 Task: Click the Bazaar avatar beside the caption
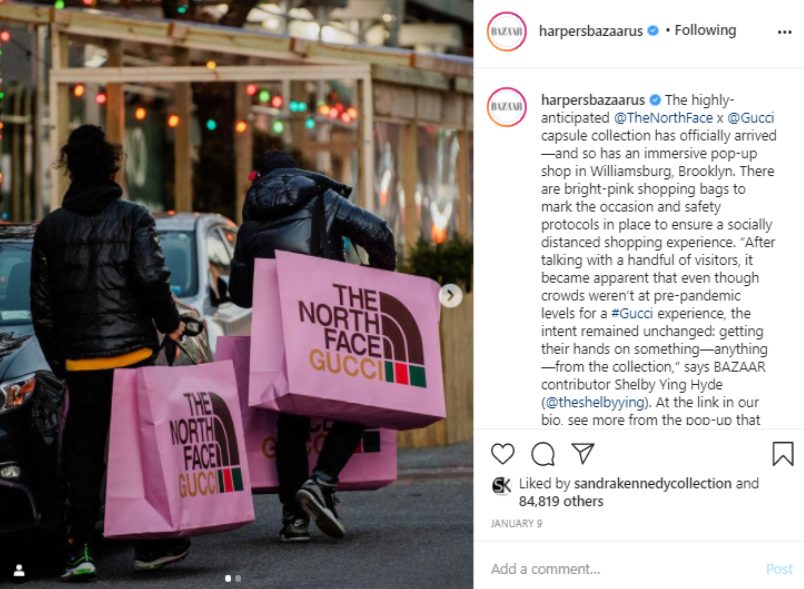507,107
